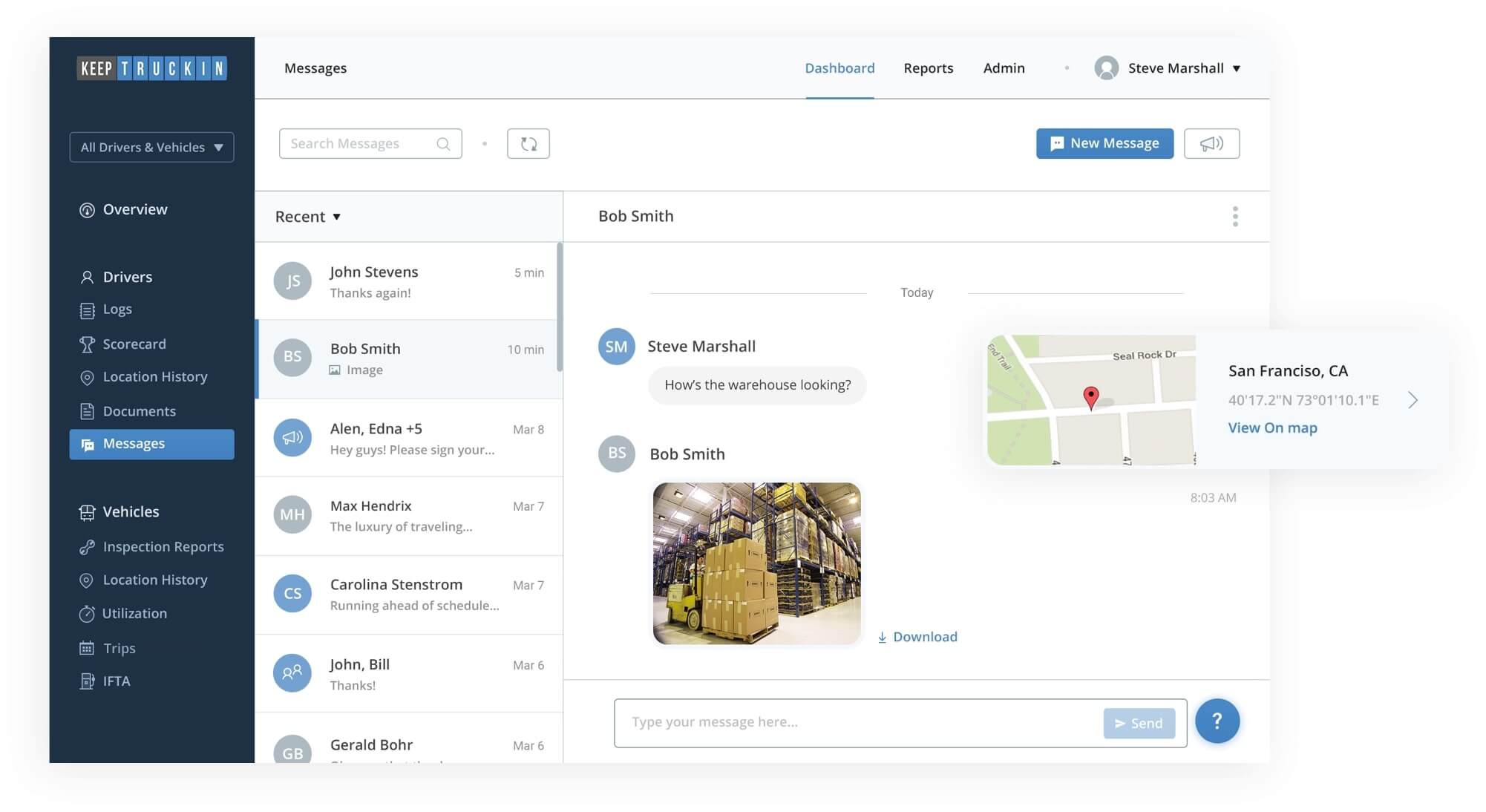Open the three-dot conversation options menu
1486x812 pixels.
(x=1235, y=216)
